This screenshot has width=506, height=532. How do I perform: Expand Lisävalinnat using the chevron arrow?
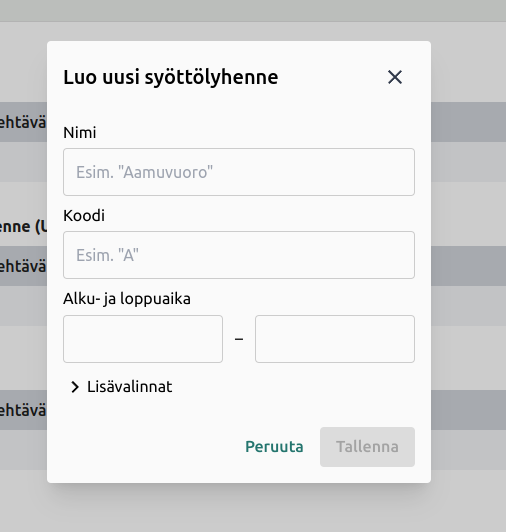[75, 387]
